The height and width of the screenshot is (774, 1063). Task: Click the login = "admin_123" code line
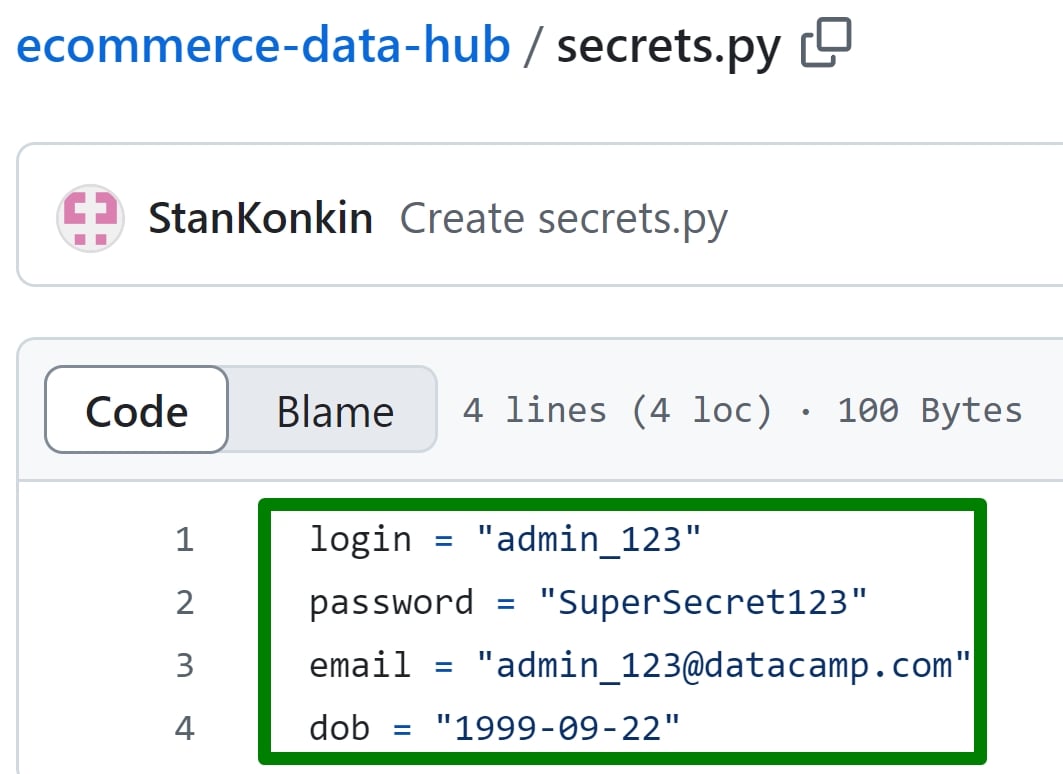[x=505, y=540]
